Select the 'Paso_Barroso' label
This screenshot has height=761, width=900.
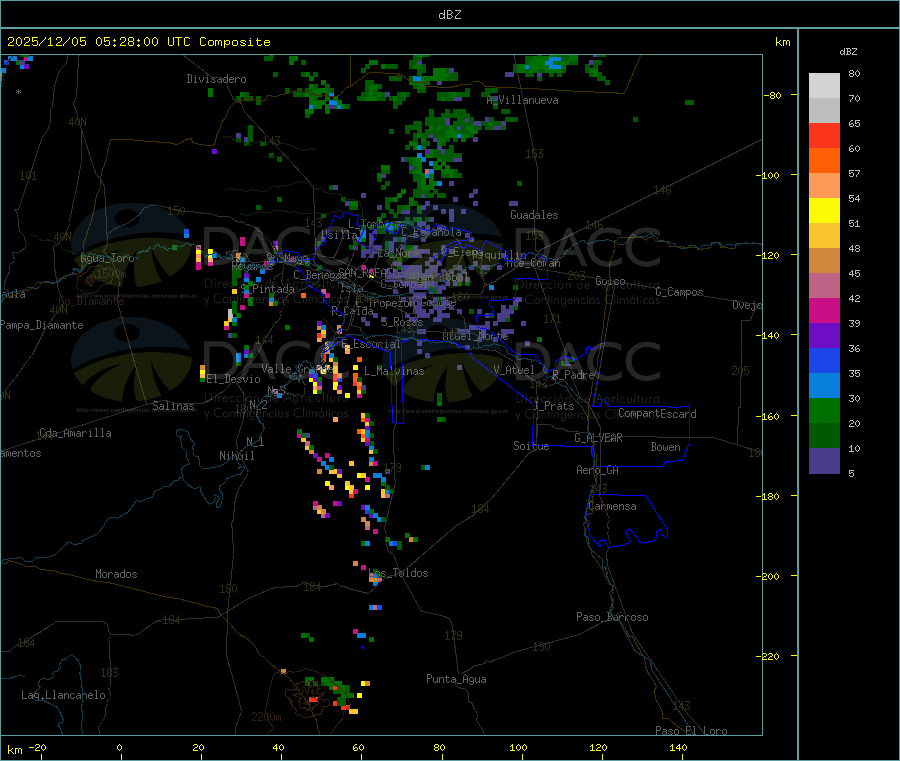tap(612, 617)
